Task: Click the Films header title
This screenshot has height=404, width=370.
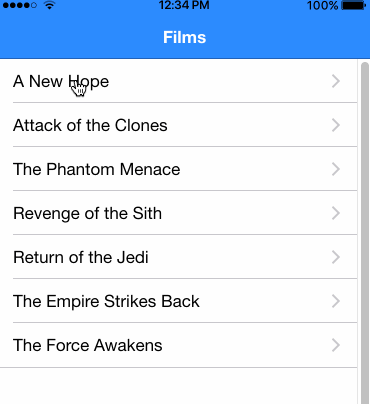Action: coord(184,37)
